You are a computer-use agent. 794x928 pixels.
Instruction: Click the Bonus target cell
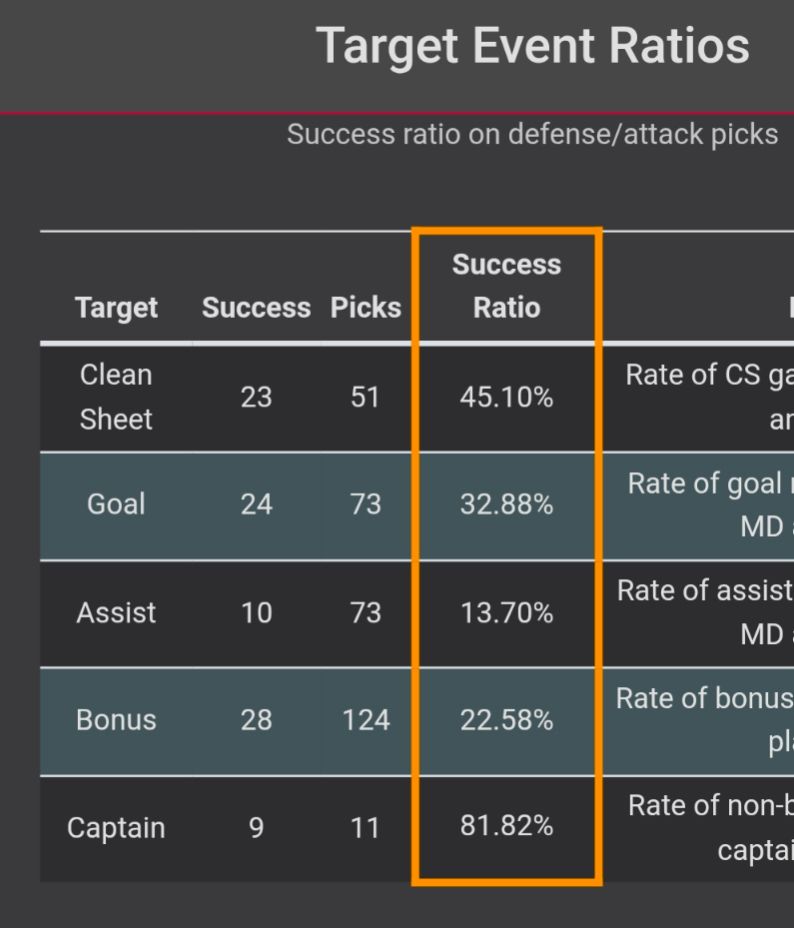116,720
